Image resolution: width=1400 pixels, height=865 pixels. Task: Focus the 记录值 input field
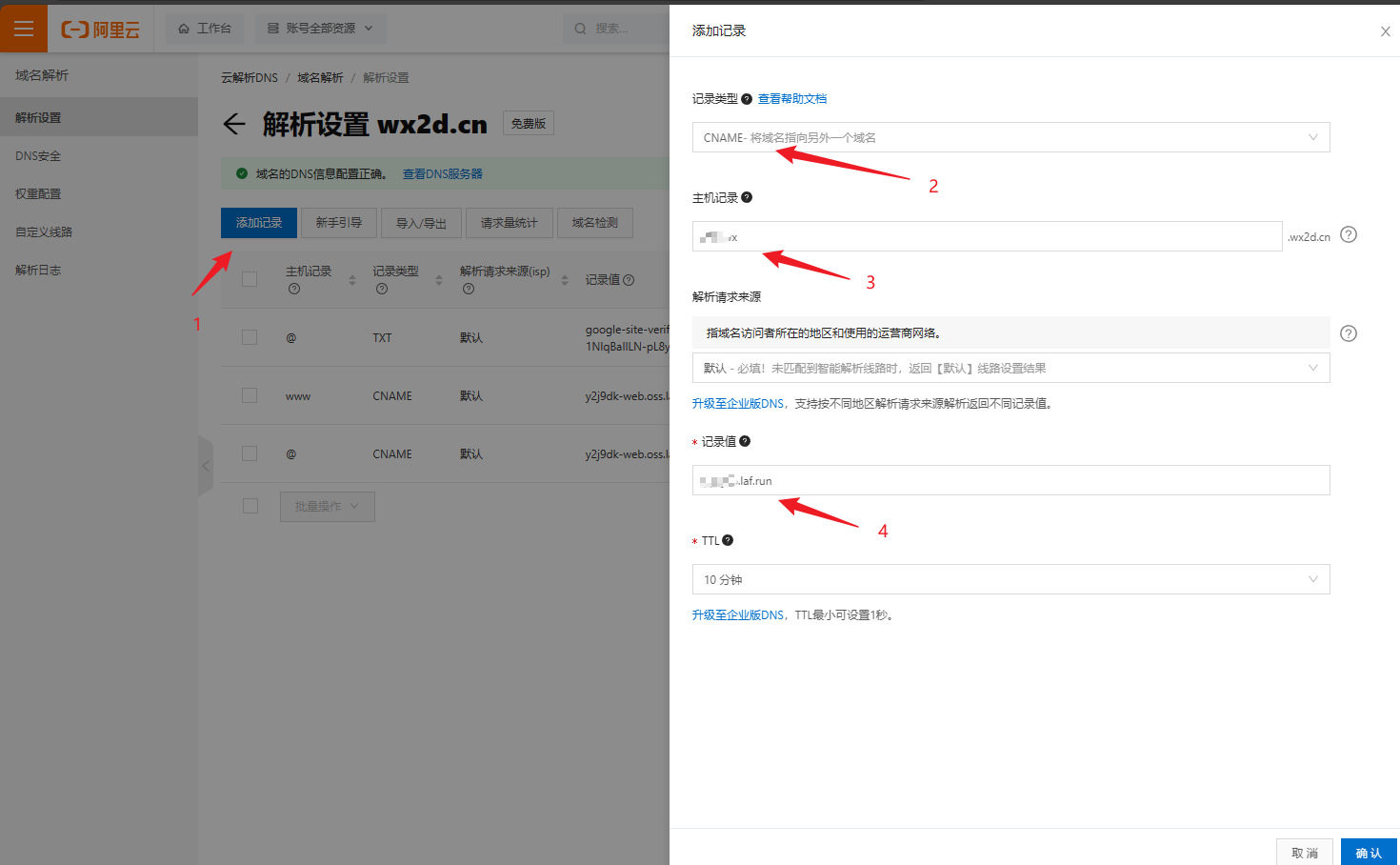coord(1010,480)
